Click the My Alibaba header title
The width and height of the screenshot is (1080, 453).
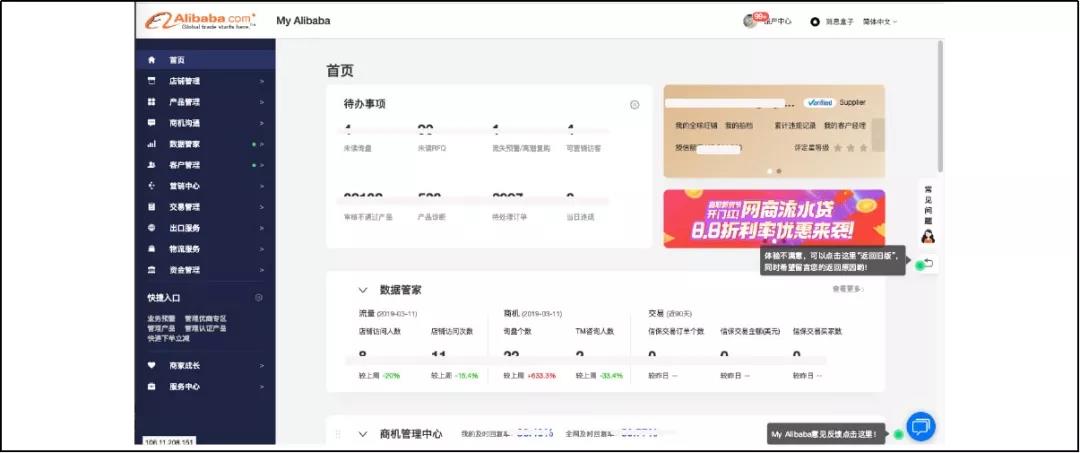pyautogui.click(x=303, y=21)
